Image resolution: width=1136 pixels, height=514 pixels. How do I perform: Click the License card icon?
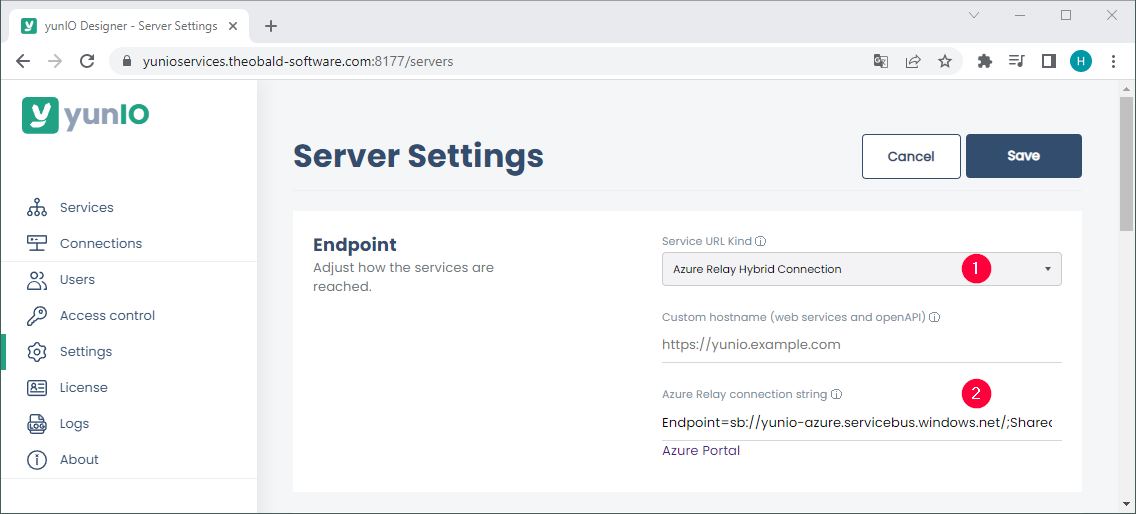[37, 388]
